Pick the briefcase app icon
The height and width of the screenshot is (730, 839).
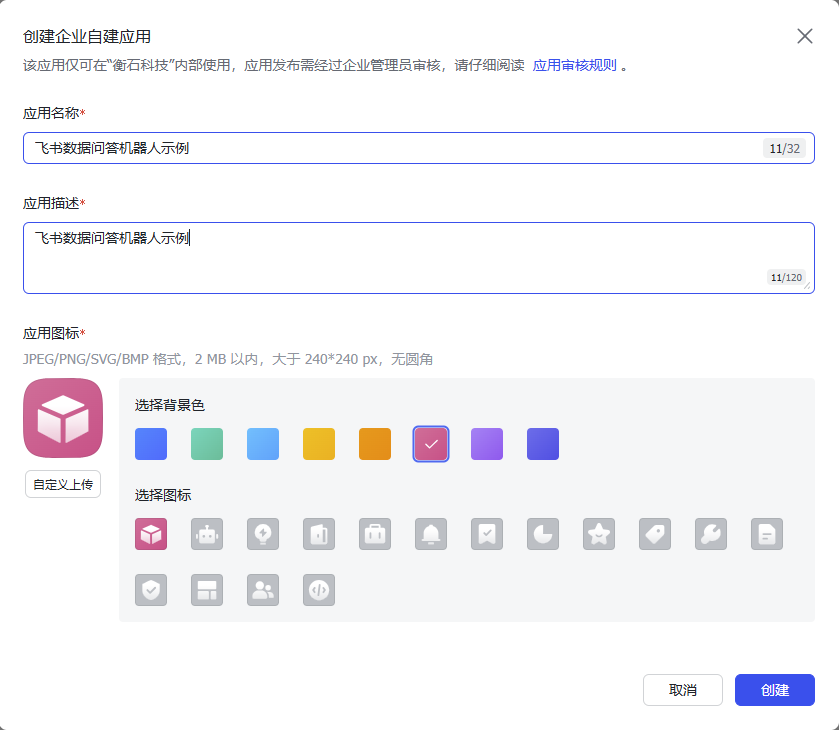click(375, 534)
